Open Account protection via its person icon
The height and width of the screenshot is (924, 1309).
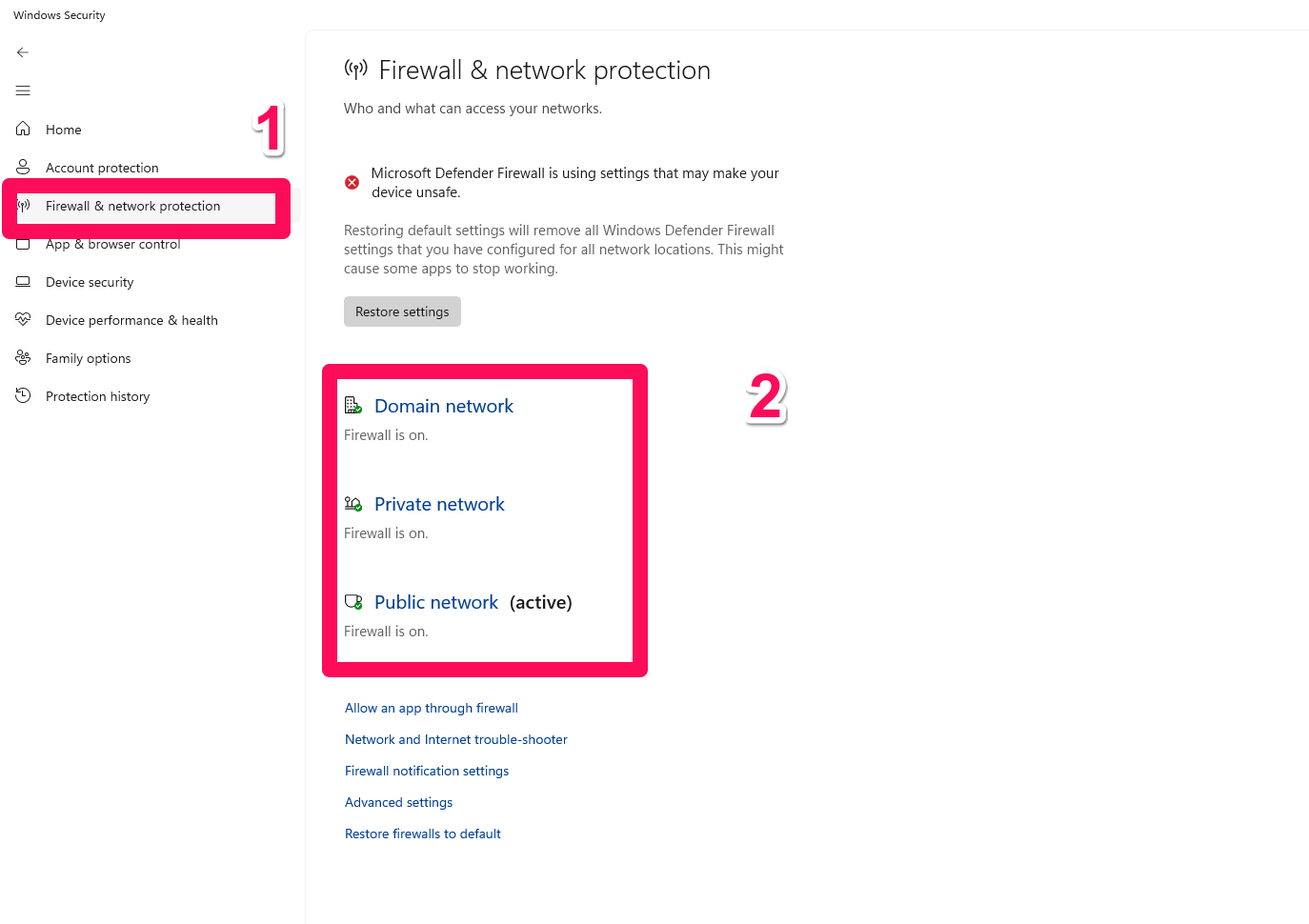coord(23,167)
